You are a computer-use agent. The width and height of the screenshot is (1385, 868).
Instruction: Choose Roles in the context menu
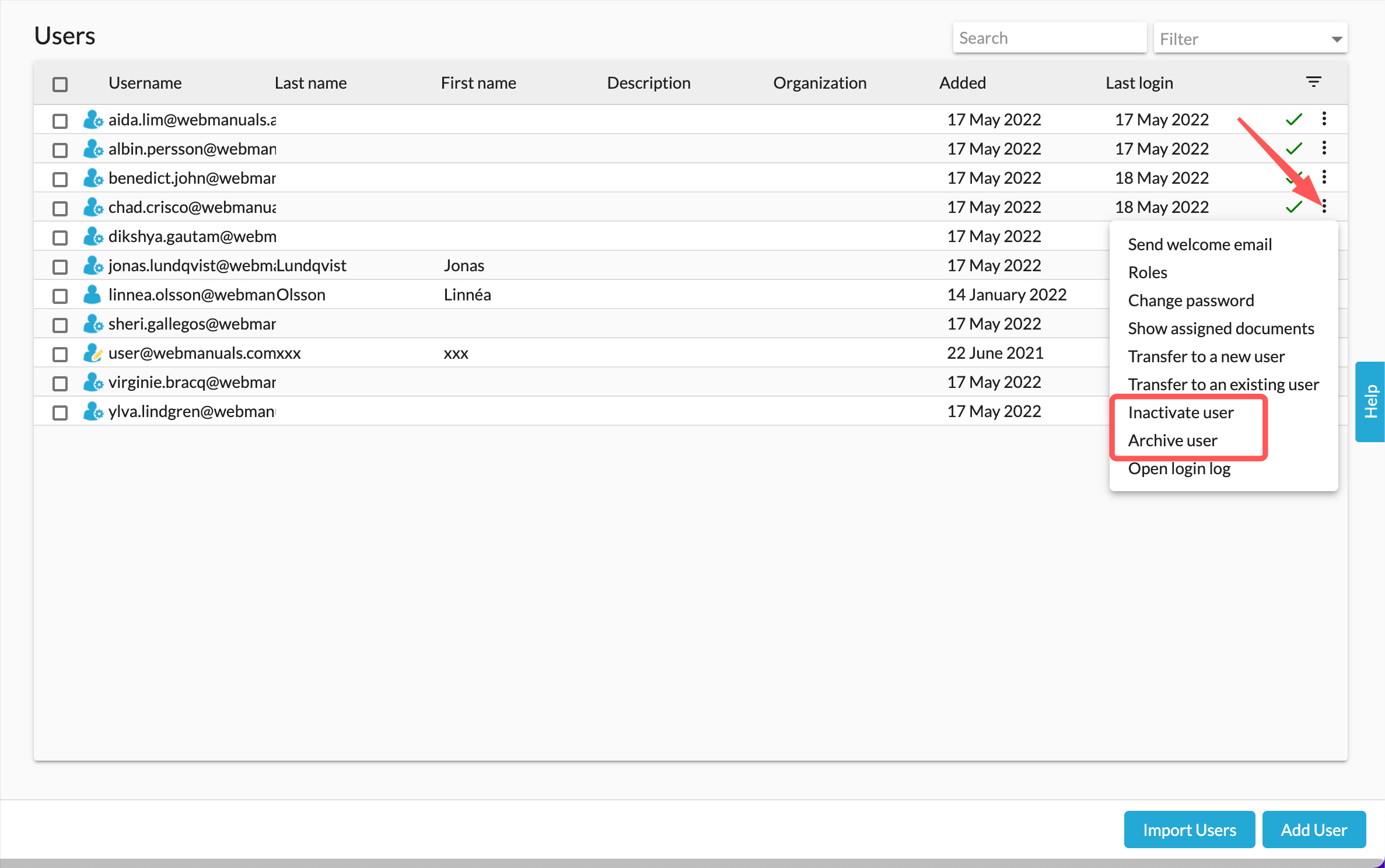tap(1148, 272)
